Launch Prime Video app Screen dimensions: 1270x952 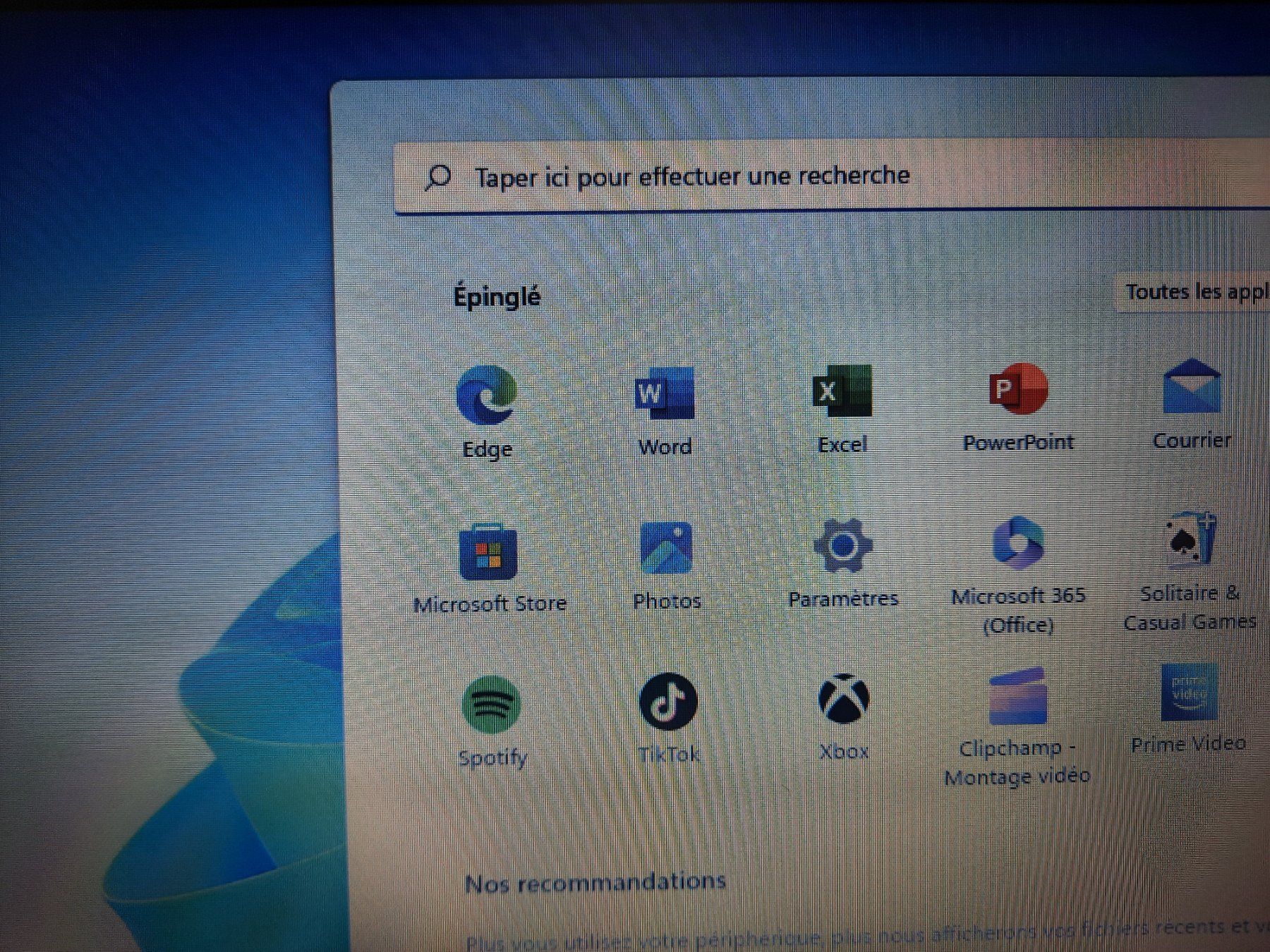coord(1190,692)
